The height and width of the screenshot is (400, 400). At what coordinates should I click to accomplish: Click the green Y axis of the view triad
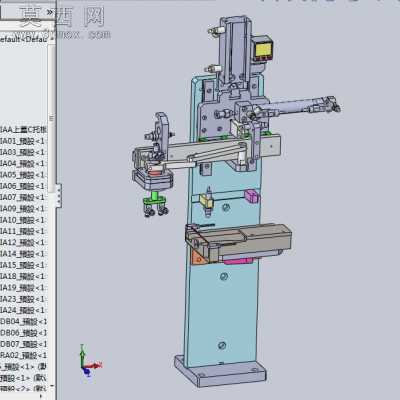82,356
